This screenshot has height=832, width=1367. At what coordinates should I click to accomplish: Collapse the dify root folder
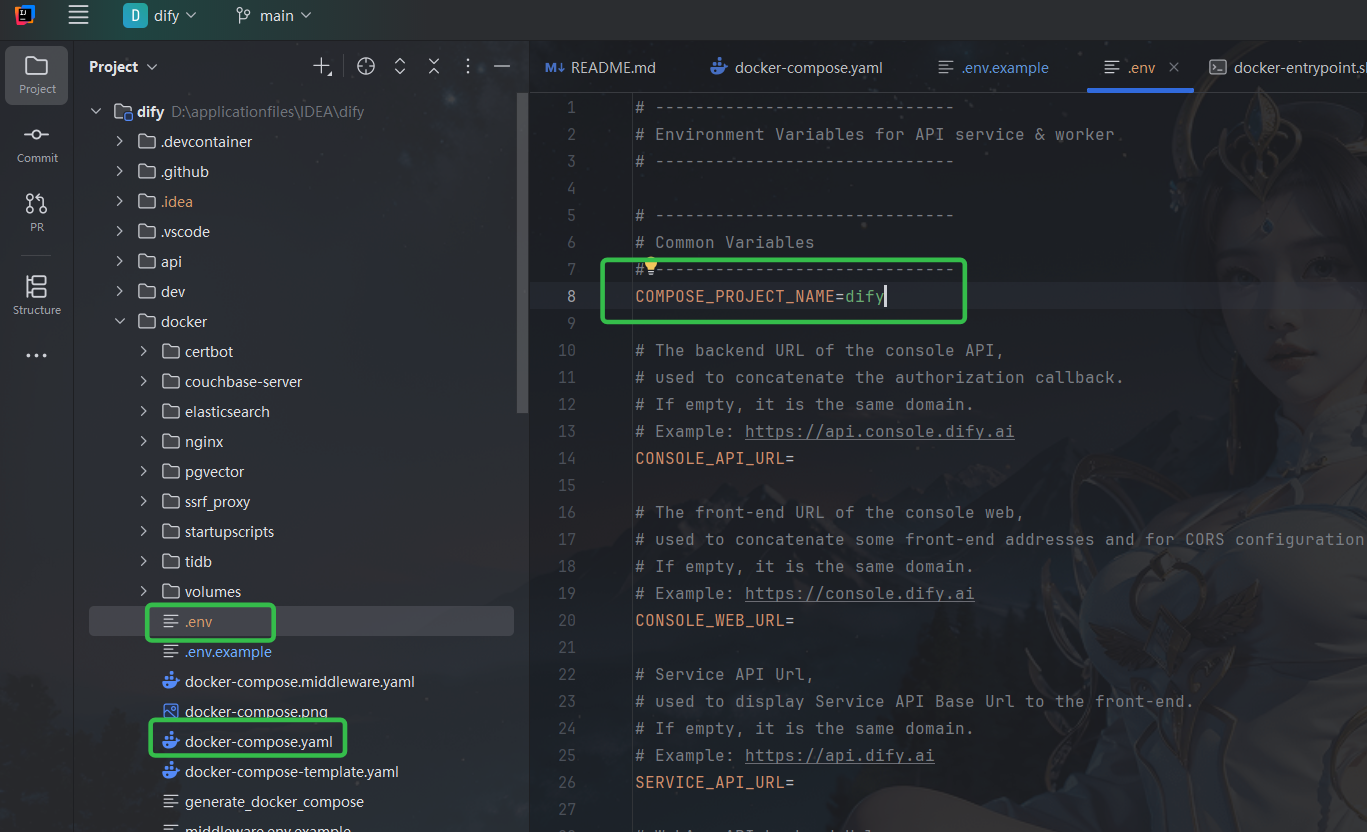tap(96, 112)
